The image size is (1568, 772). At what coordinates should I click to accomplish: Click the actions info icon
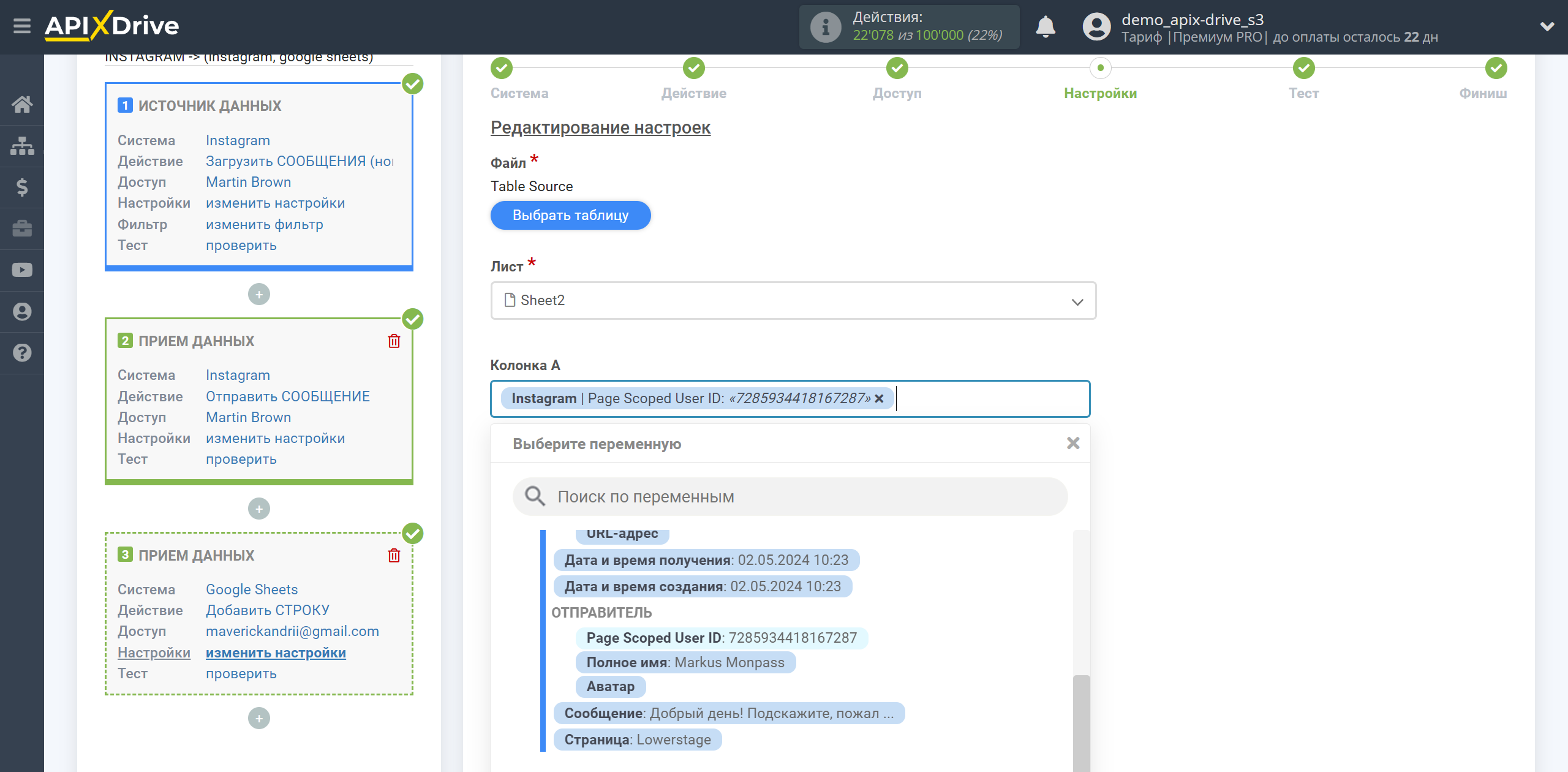click(826, 27)
